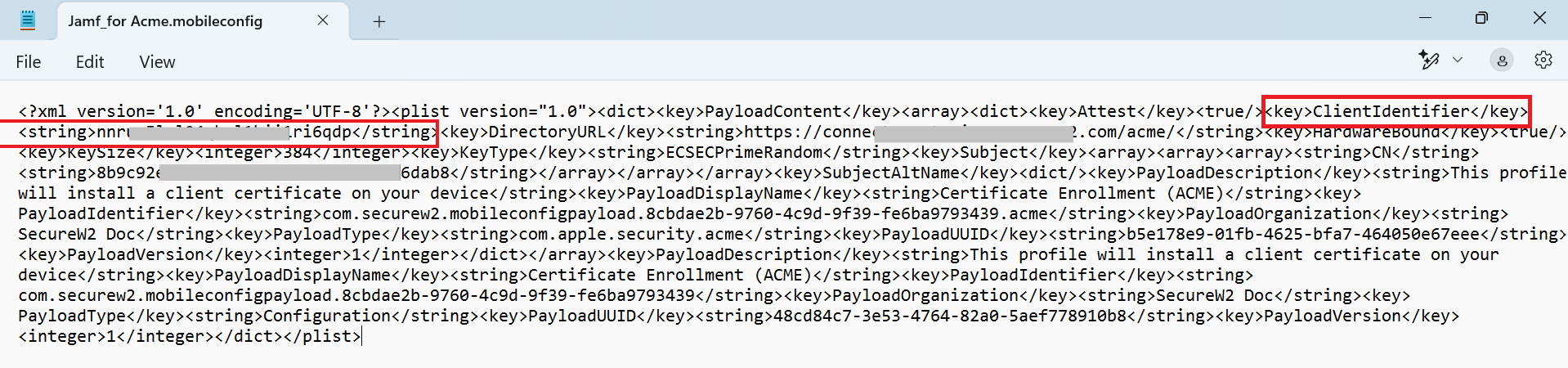Select the Jamf_for Acme.mobileconfig tab
The width and height of the screenshot is (1568, 368).
tap(165, 21)
